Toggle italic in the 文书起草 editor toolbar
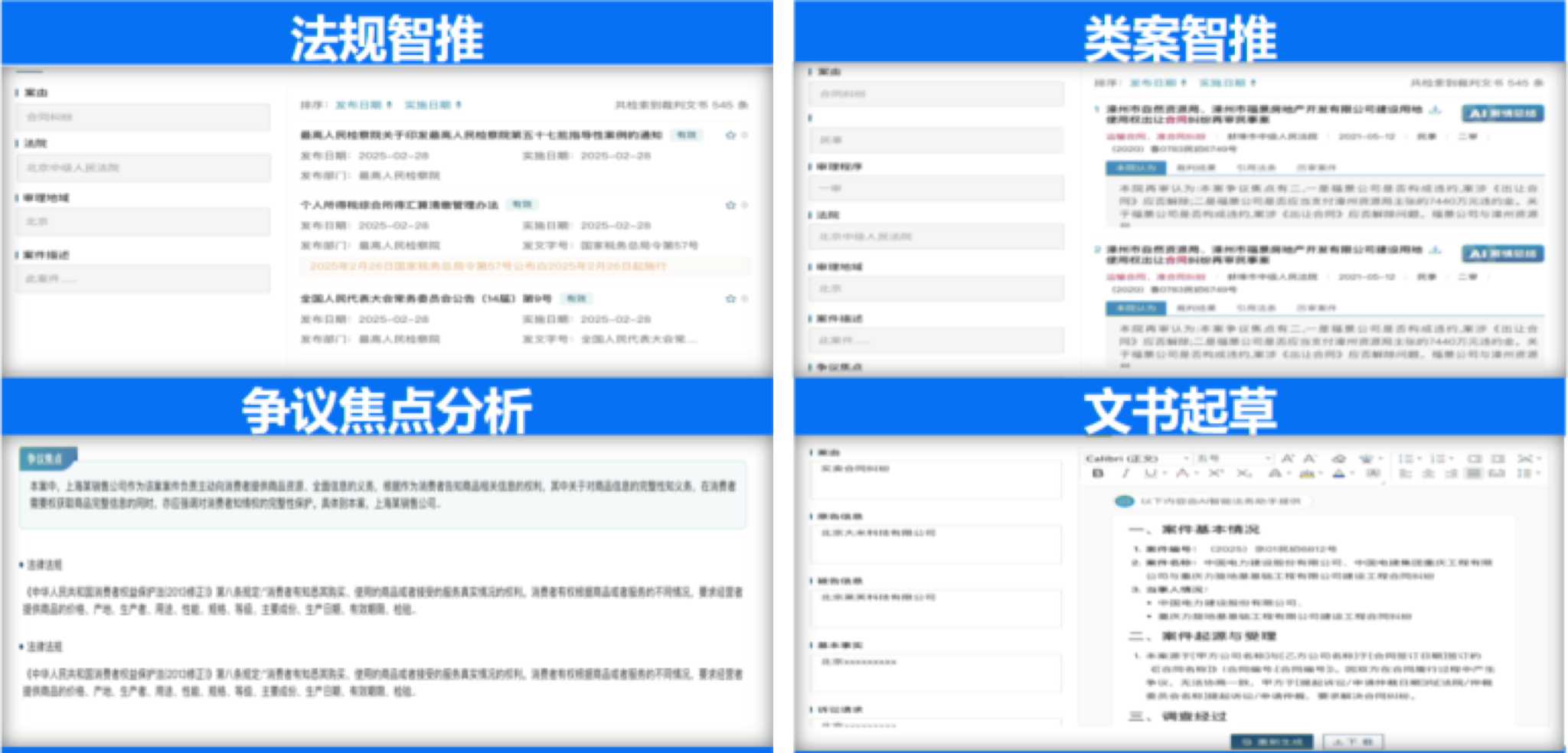This screenshot has height=753, width=1568. (x=1125, y=473)
